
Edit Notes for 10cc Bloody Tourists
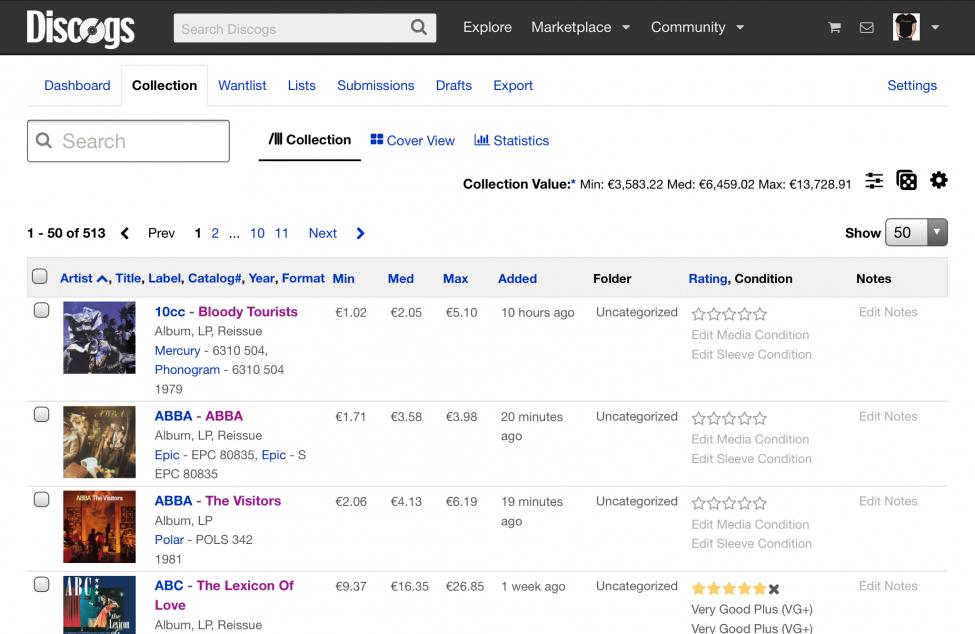(x=888, y=312)
